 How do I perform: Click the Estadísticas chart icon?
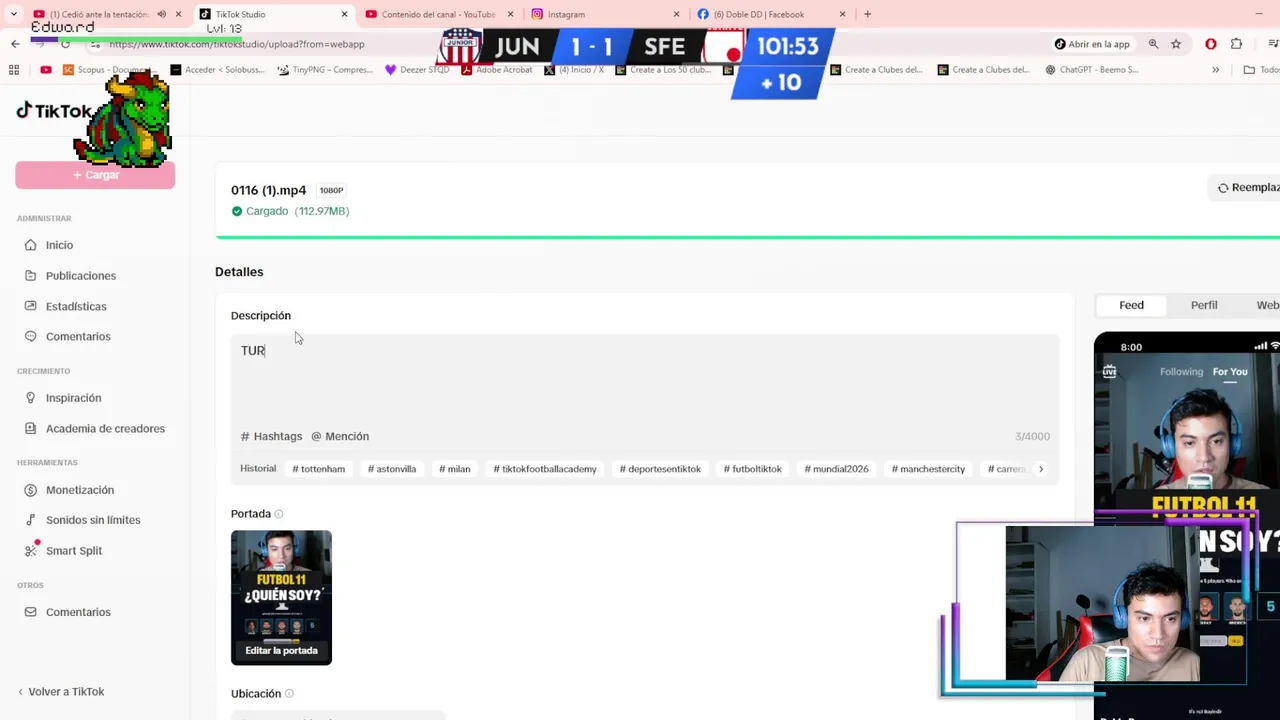31,306
